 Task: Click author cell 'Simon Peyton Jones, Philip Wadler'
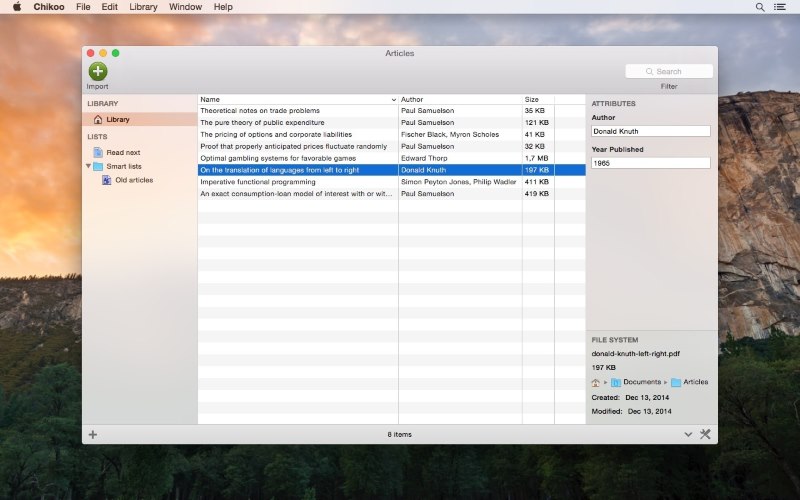coord(459,182)
